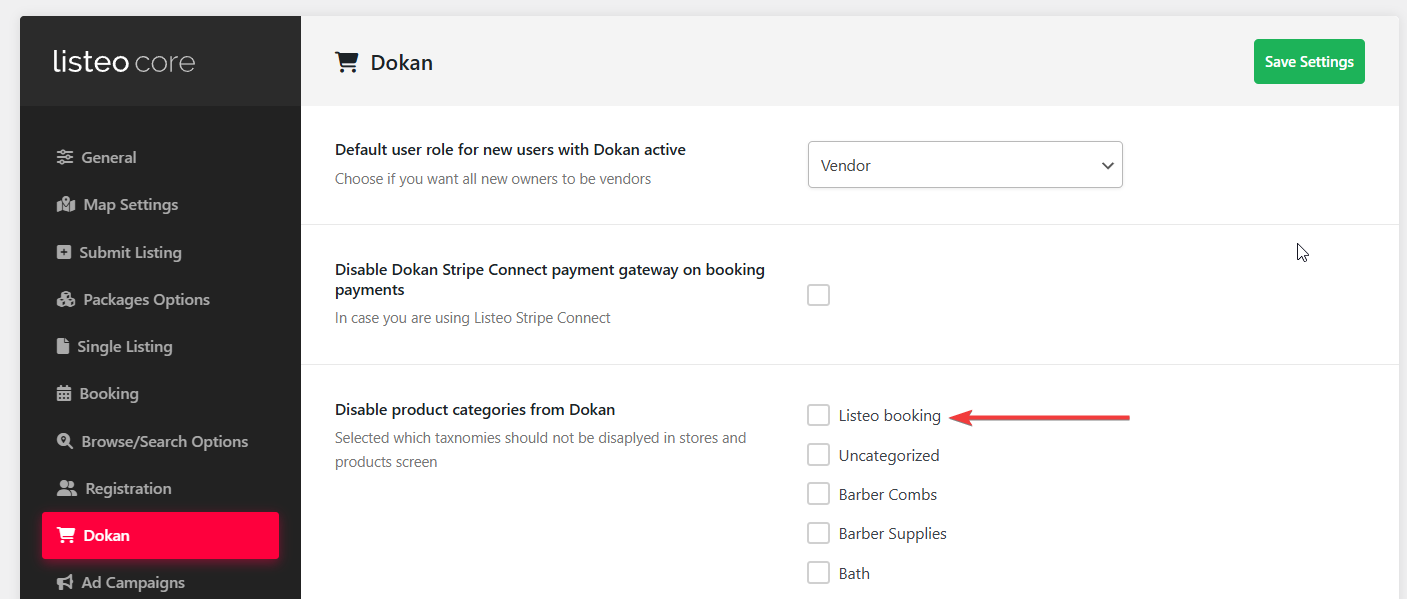Click the Registration users icon
The image size is (1407, 599).
[x=67, y=489]
